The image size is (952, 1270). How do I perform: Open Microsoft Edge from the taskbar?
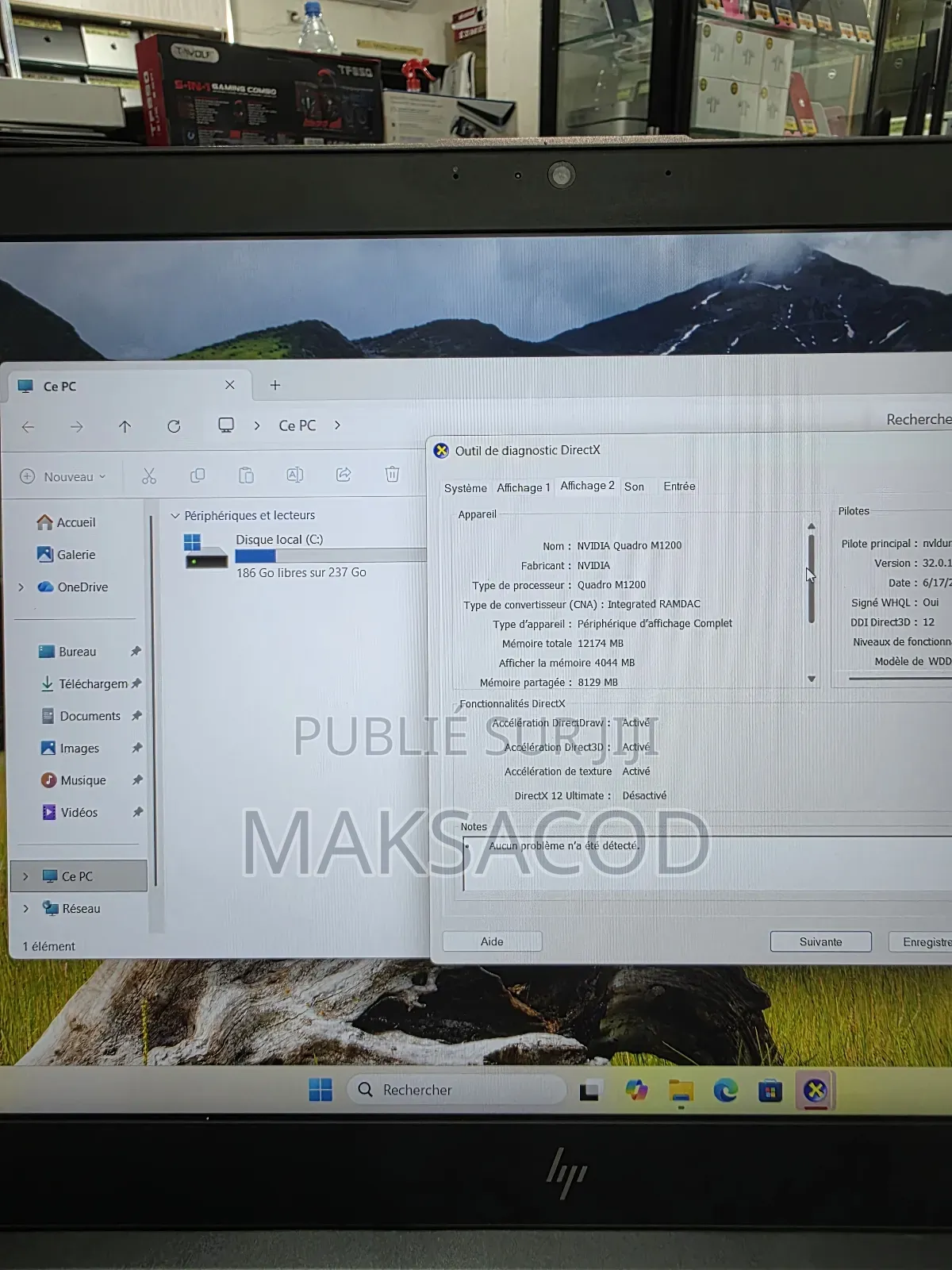pos(725,1091)
